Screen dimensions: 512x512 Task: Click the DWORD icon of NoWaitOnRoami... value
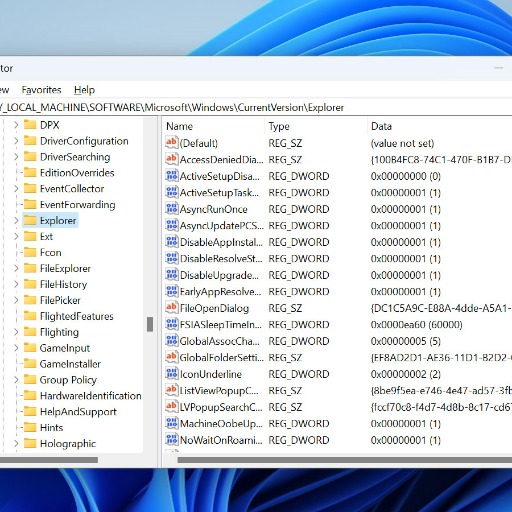point(171,440)
